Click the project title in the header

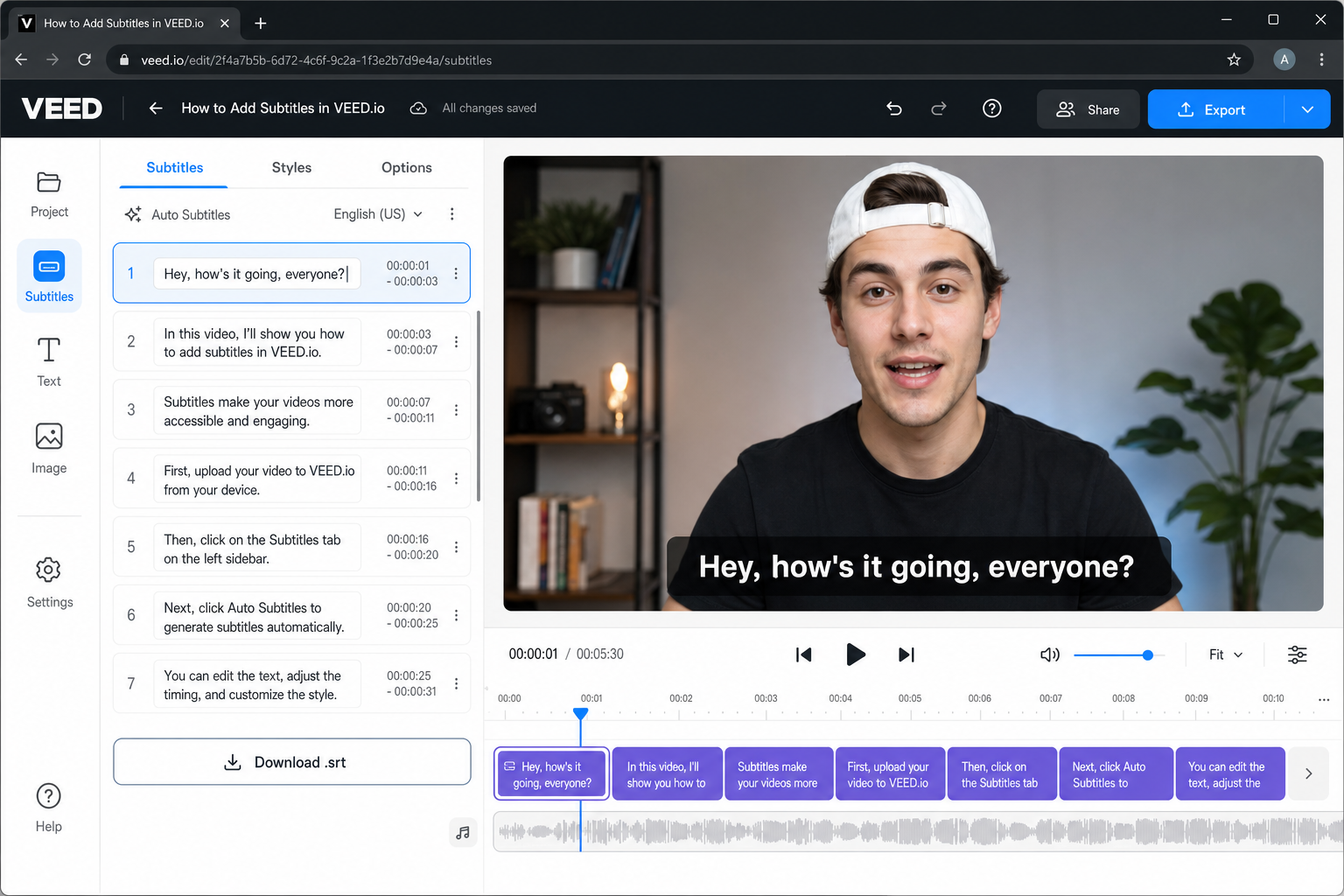pyautogui.click(x=283, y=108)
